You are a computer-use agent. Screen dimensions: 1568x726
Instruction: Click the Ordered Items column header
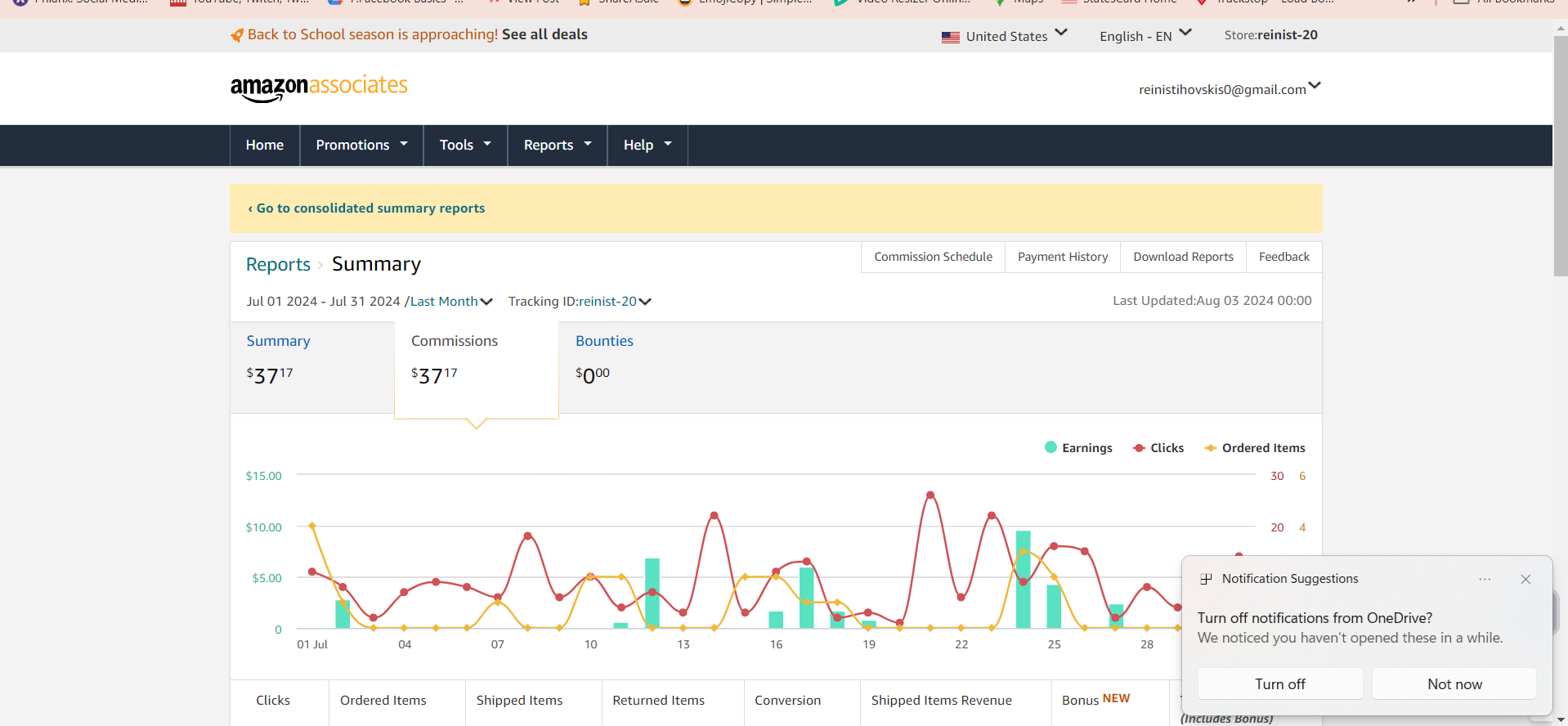click(383, 701)
